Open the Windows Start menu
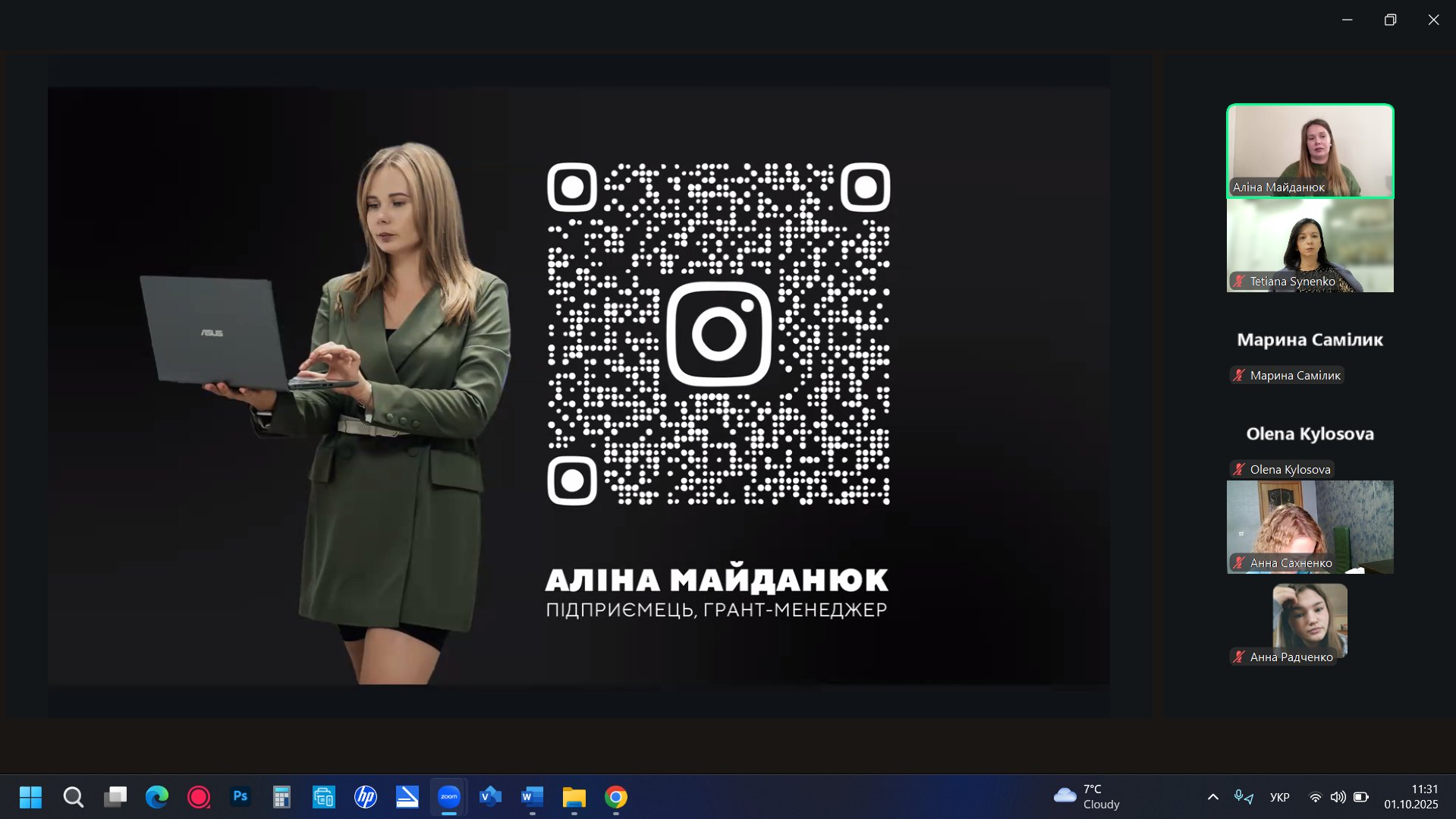This screenshot has height=819, width=1456. click(30, 797)
